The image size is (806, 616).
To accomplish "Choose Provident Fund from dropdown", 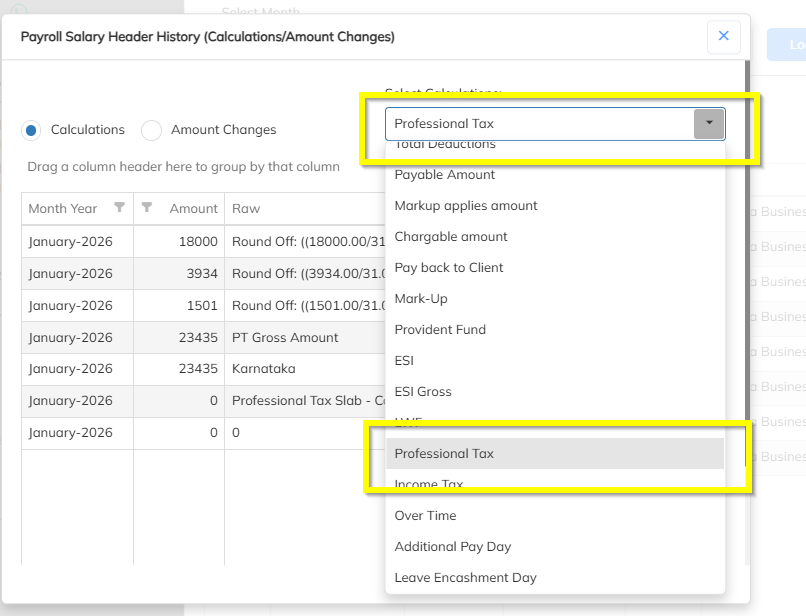I will click(440, 330).
